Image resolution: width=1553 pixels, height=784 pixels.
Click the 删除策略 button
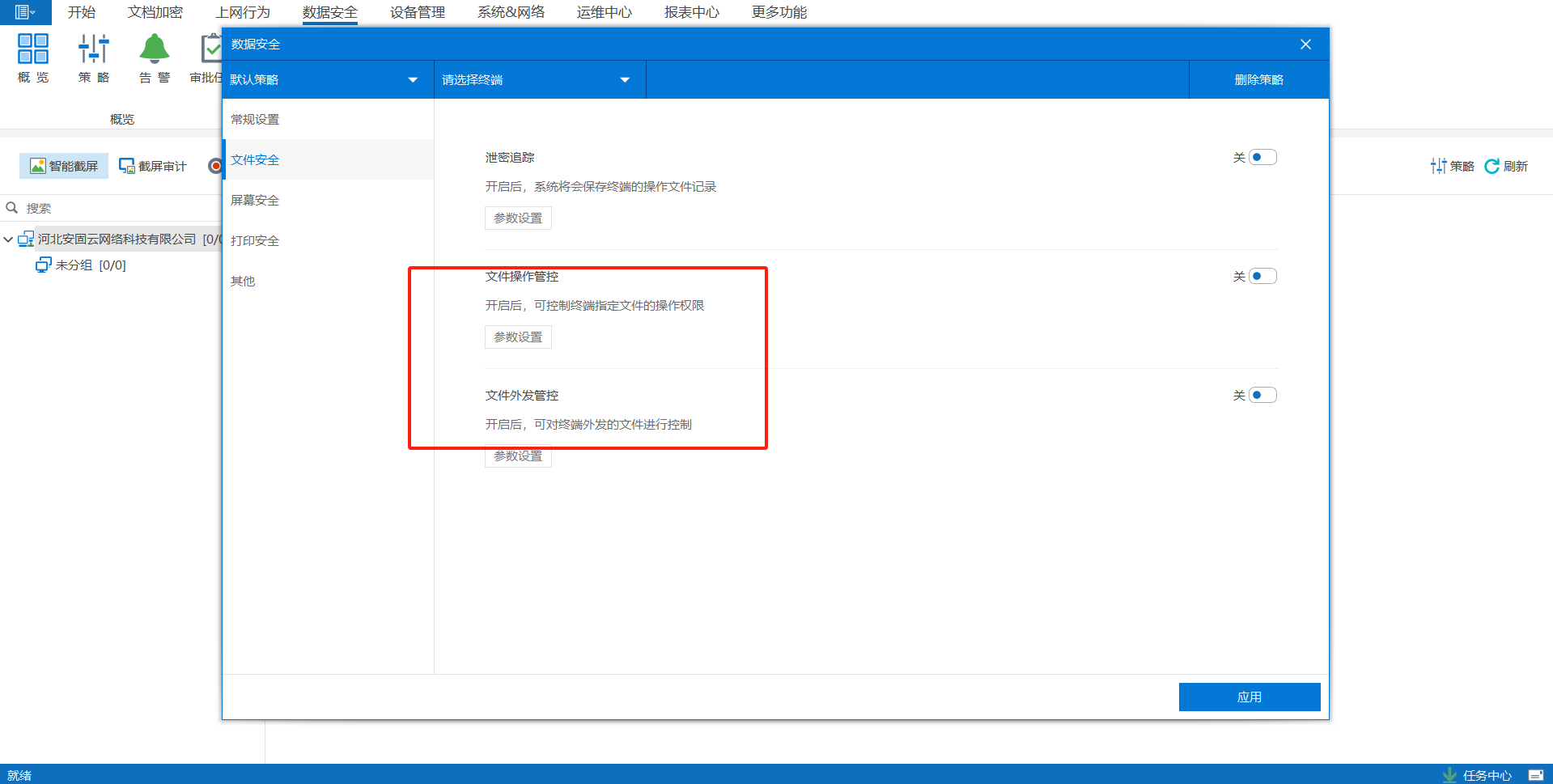click(1259, 79)
